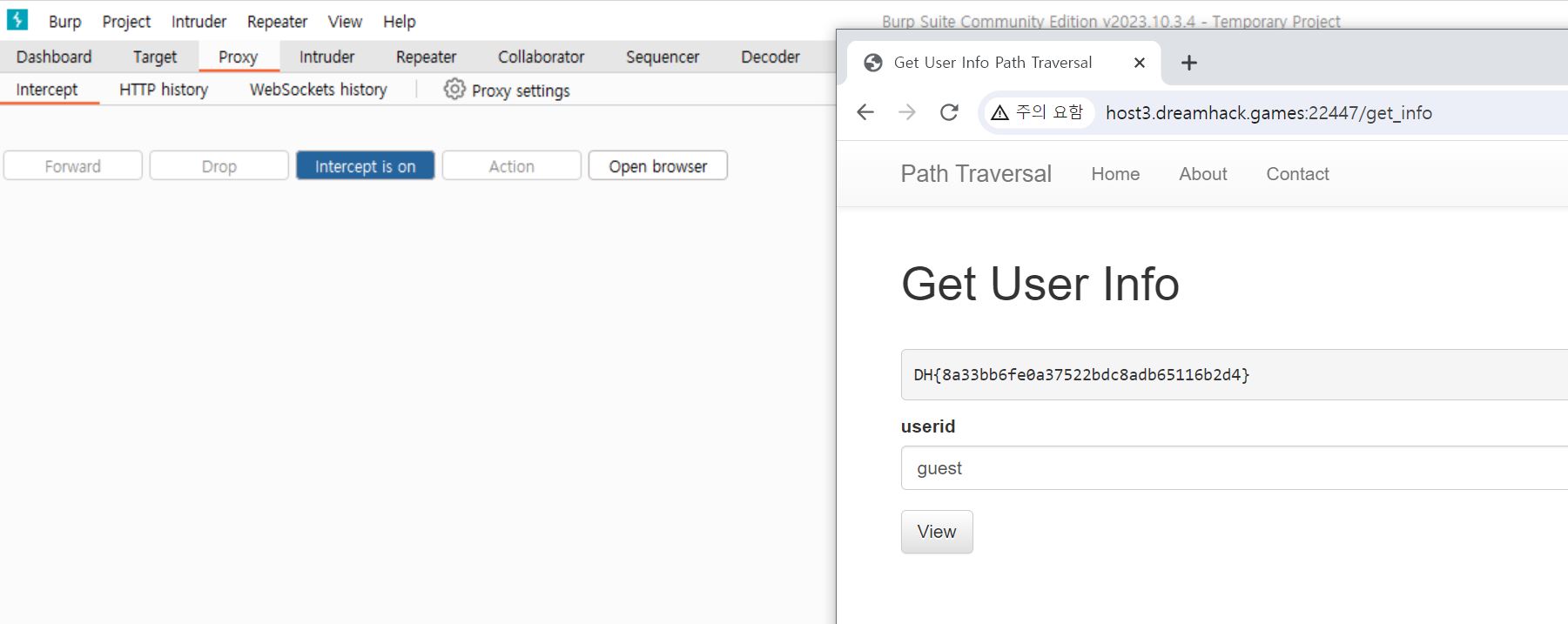This screenshot has height=624, width=1568.
Task: Open the Repeater menu in the menu bar
Action: pyautogui.click(x=277, y=21)
